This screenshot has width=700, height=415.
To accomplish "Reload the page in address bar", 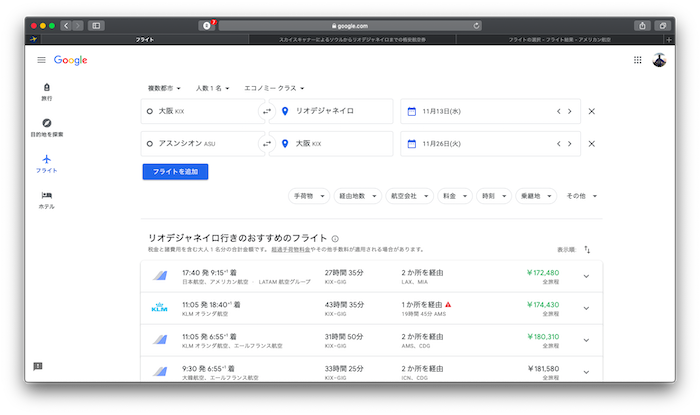I will pyautogui.click(x=476, y=25).
